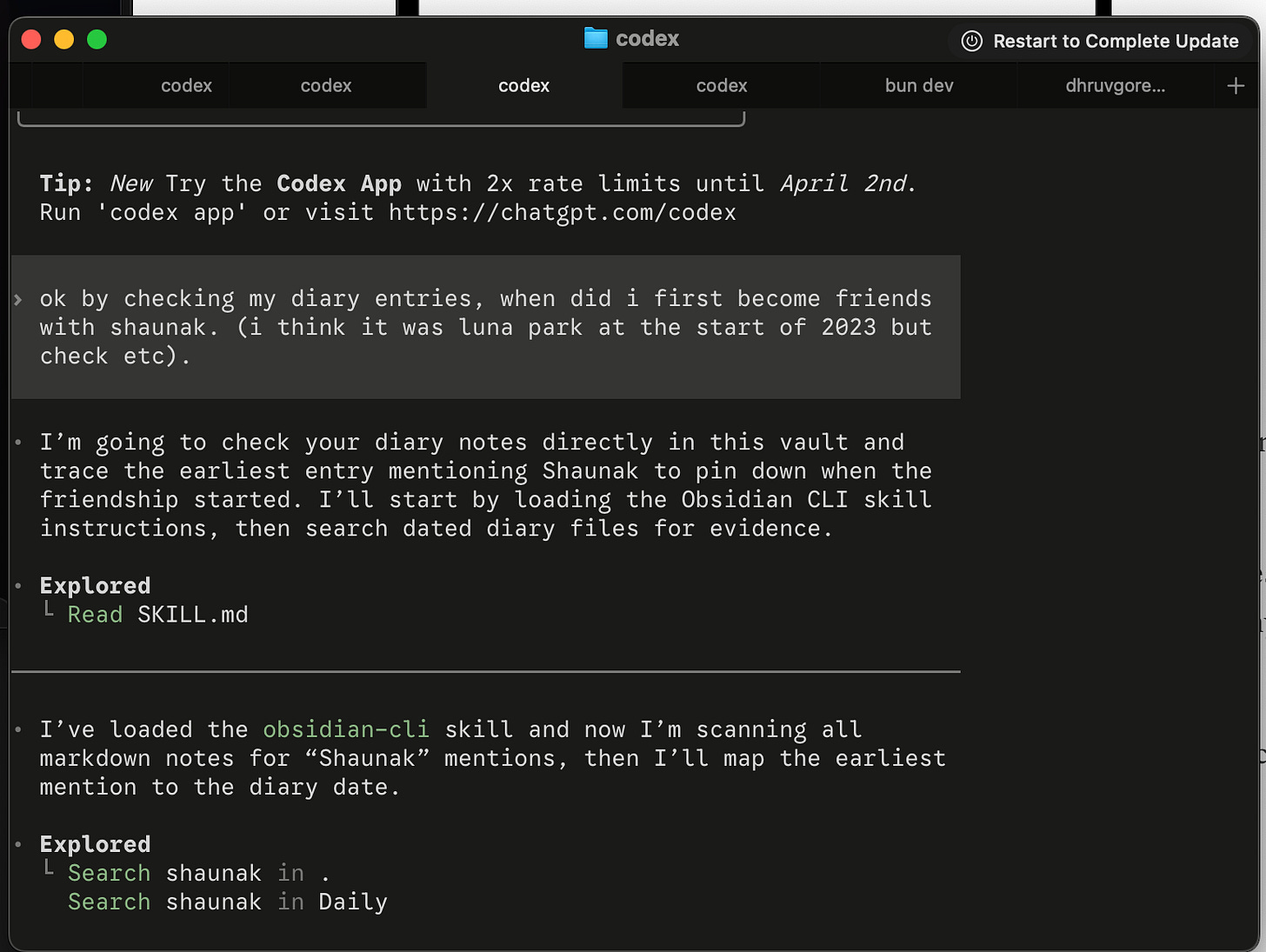Switch to the dhruvgore... tab
1266x952 pixels.
[x=1115, y=85]
